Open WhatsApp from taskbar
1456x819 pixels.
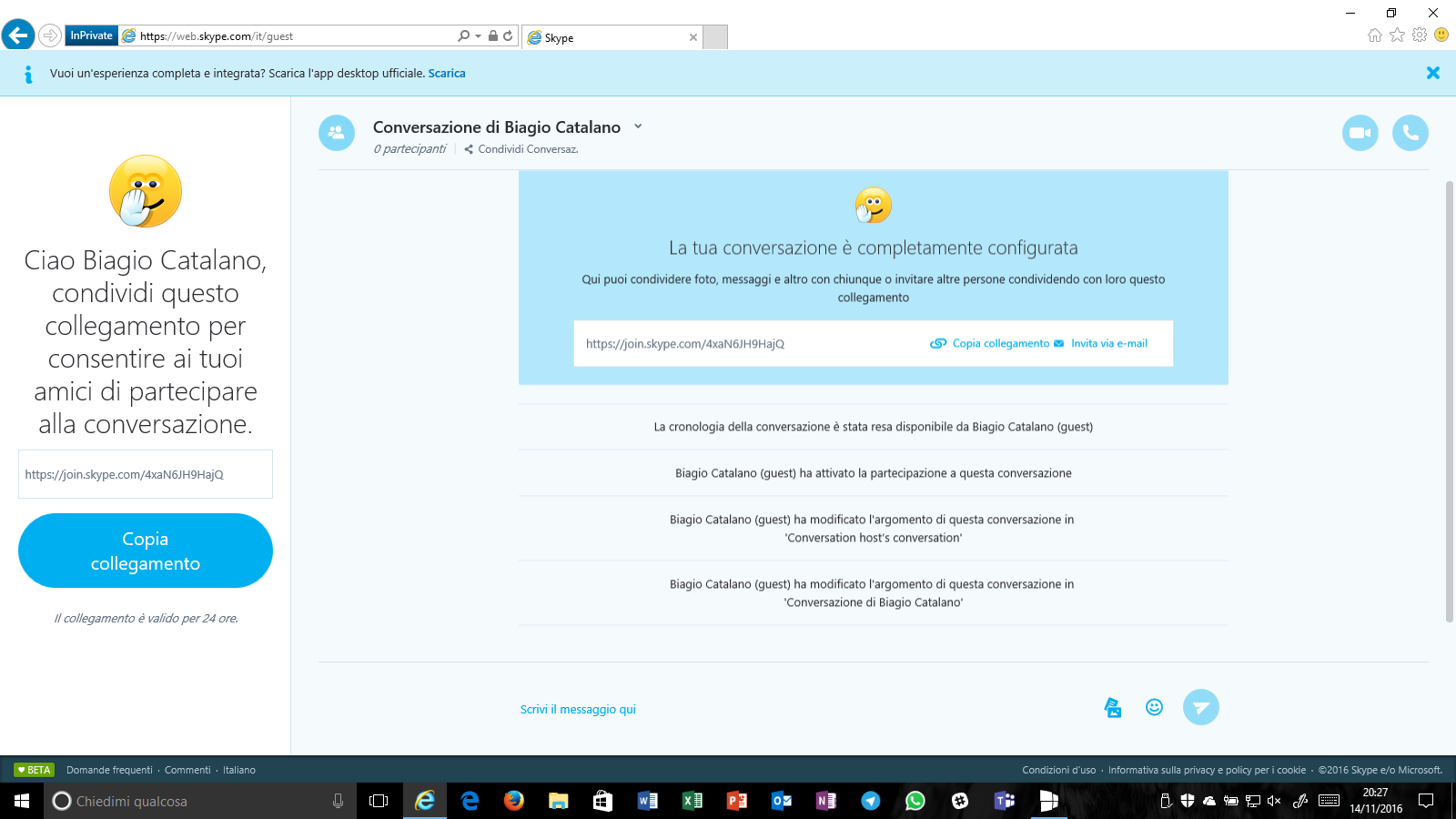tap(915, 801)
